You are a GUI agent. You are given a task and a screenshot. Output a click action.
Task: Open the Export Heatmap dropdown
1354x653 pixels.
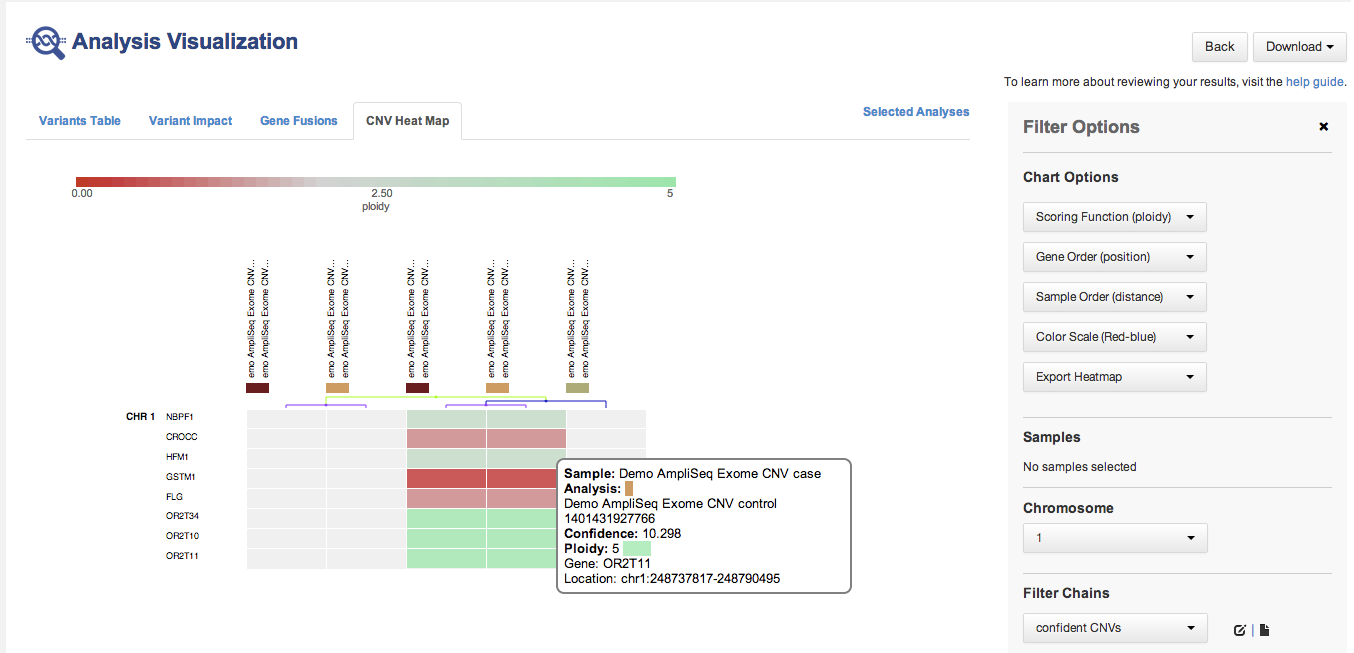(1114, 377)
